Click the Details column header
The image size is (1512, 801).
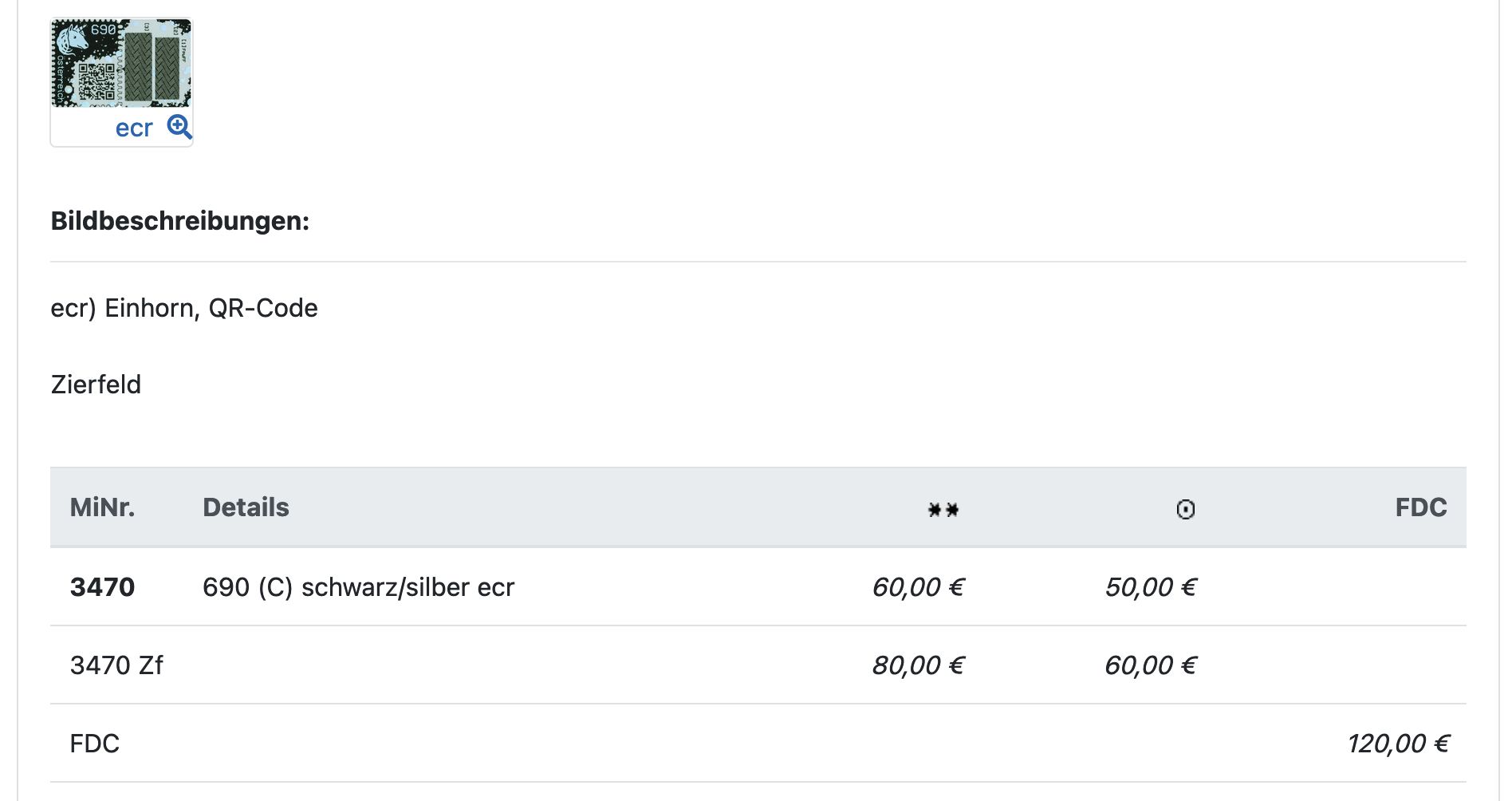[246, 507]
